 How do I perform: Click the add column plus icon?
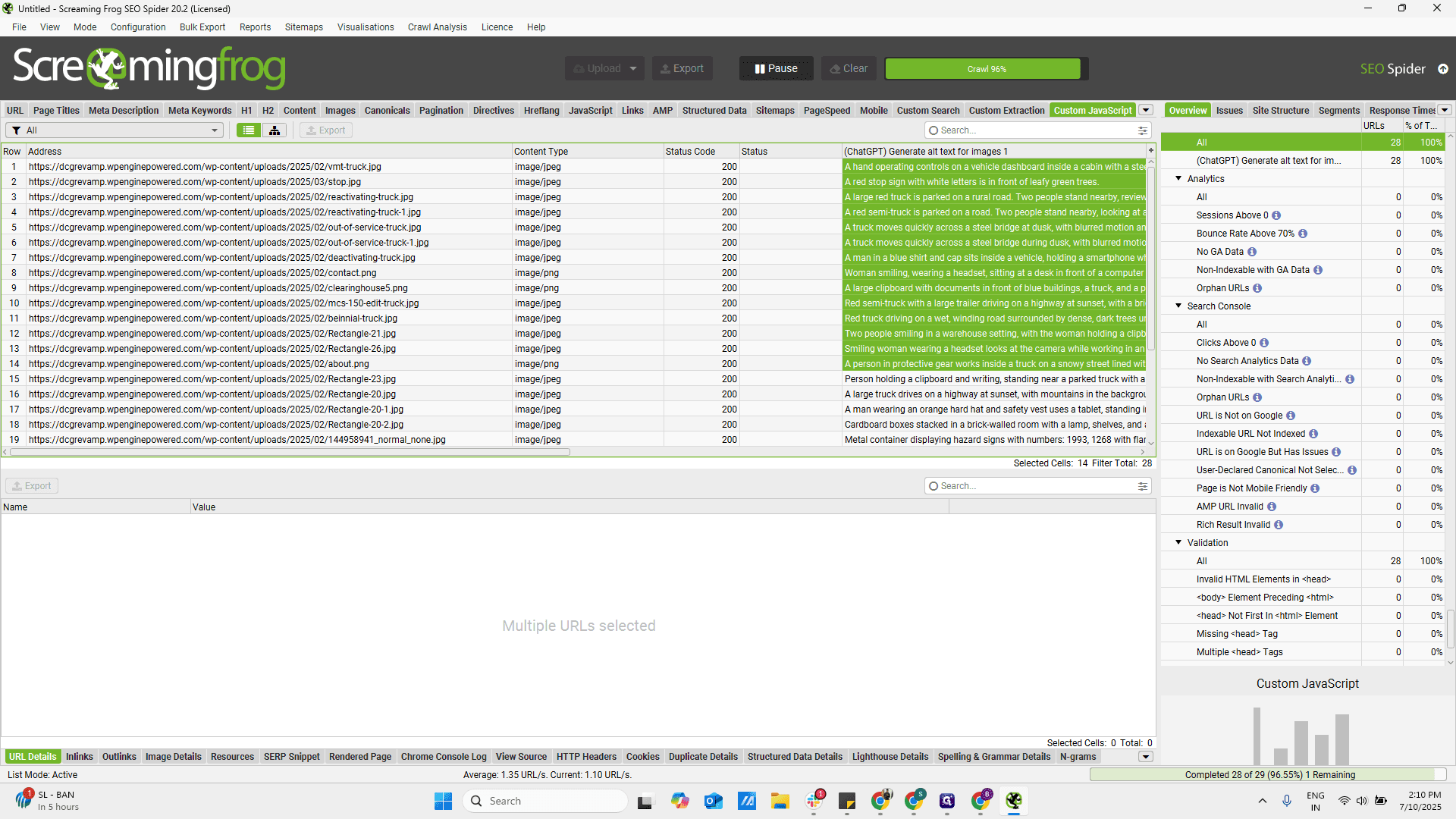coord(1150,151)
